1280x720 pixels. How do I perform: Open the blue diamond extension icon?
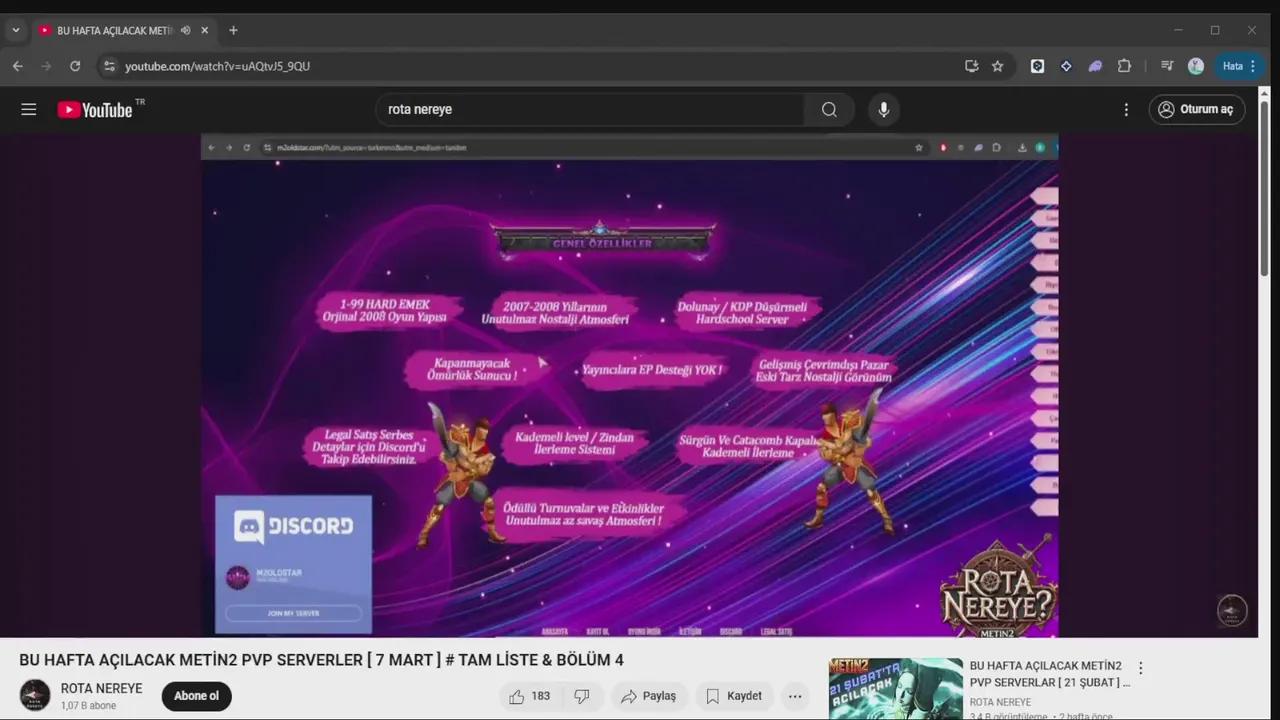[1066, 66]
